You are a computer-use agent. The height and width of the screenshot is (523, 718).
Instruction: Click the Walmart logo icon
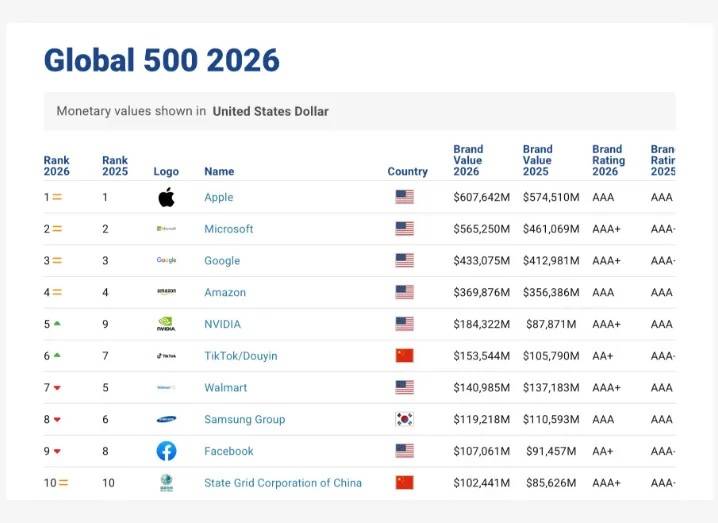point(166,388)
